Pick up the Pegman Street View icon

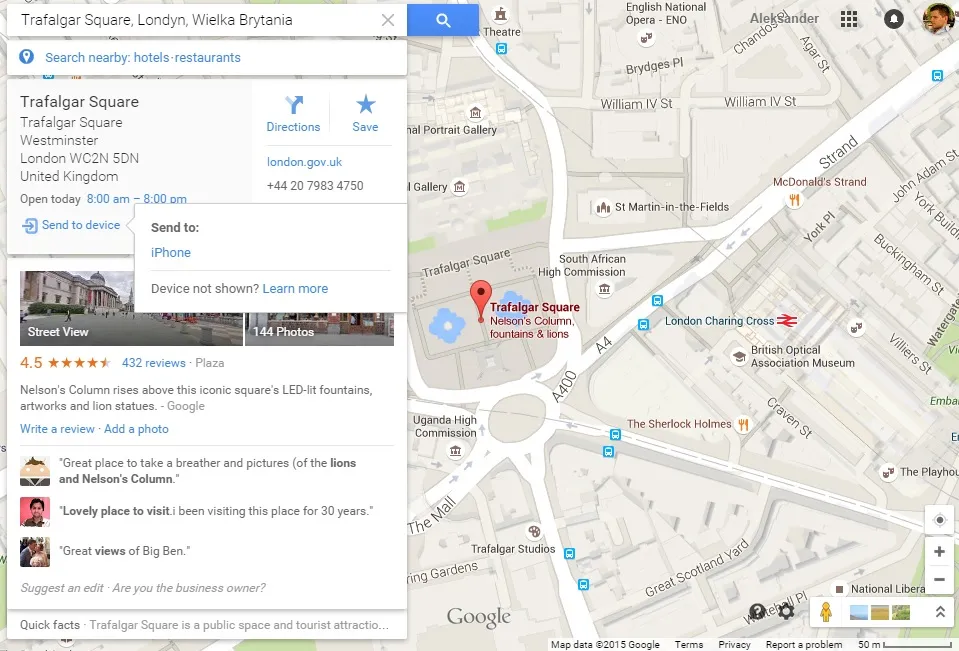coord(826,612)
